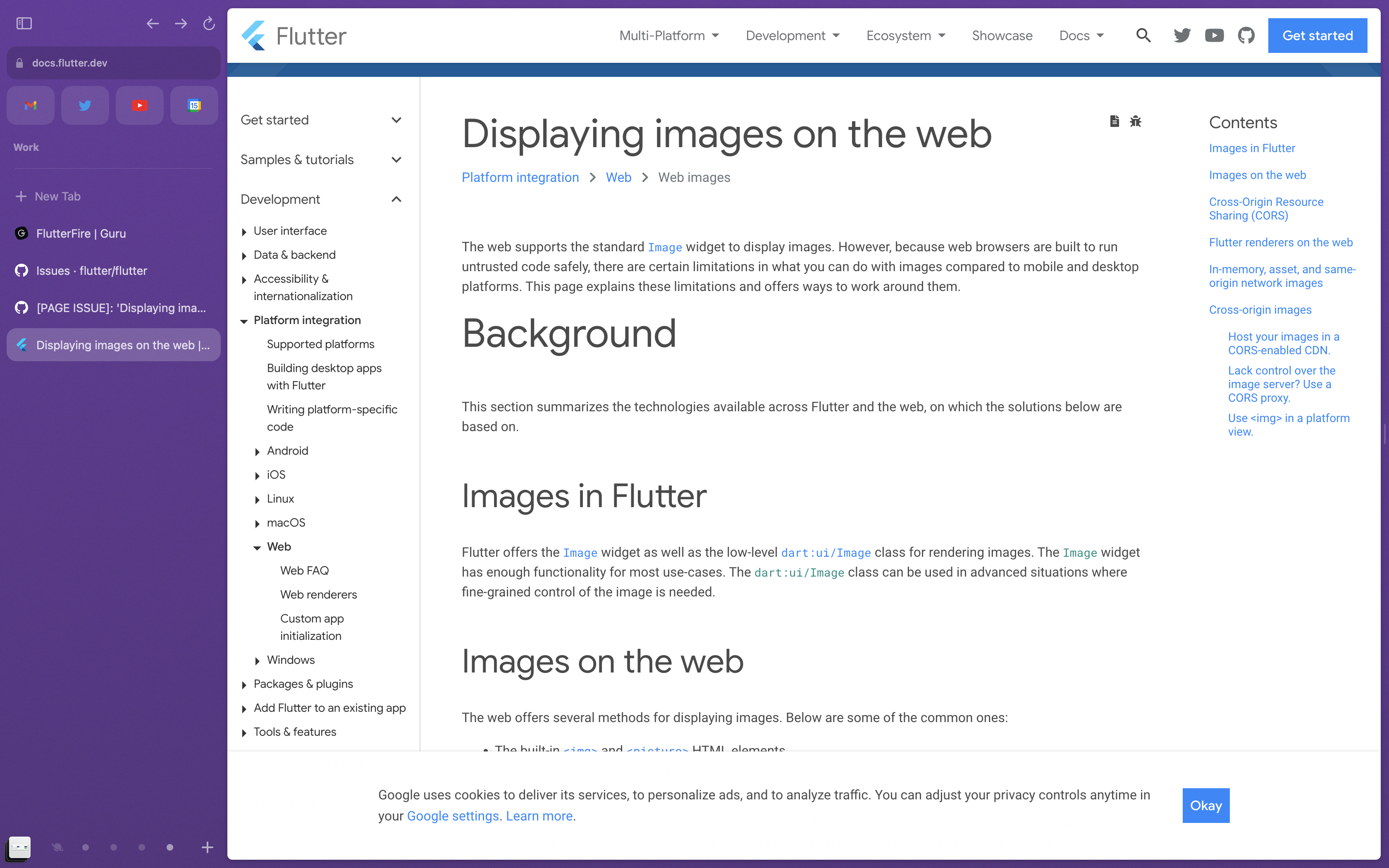
Task: Go forward with the right arrow
Action: coord(181,24)
